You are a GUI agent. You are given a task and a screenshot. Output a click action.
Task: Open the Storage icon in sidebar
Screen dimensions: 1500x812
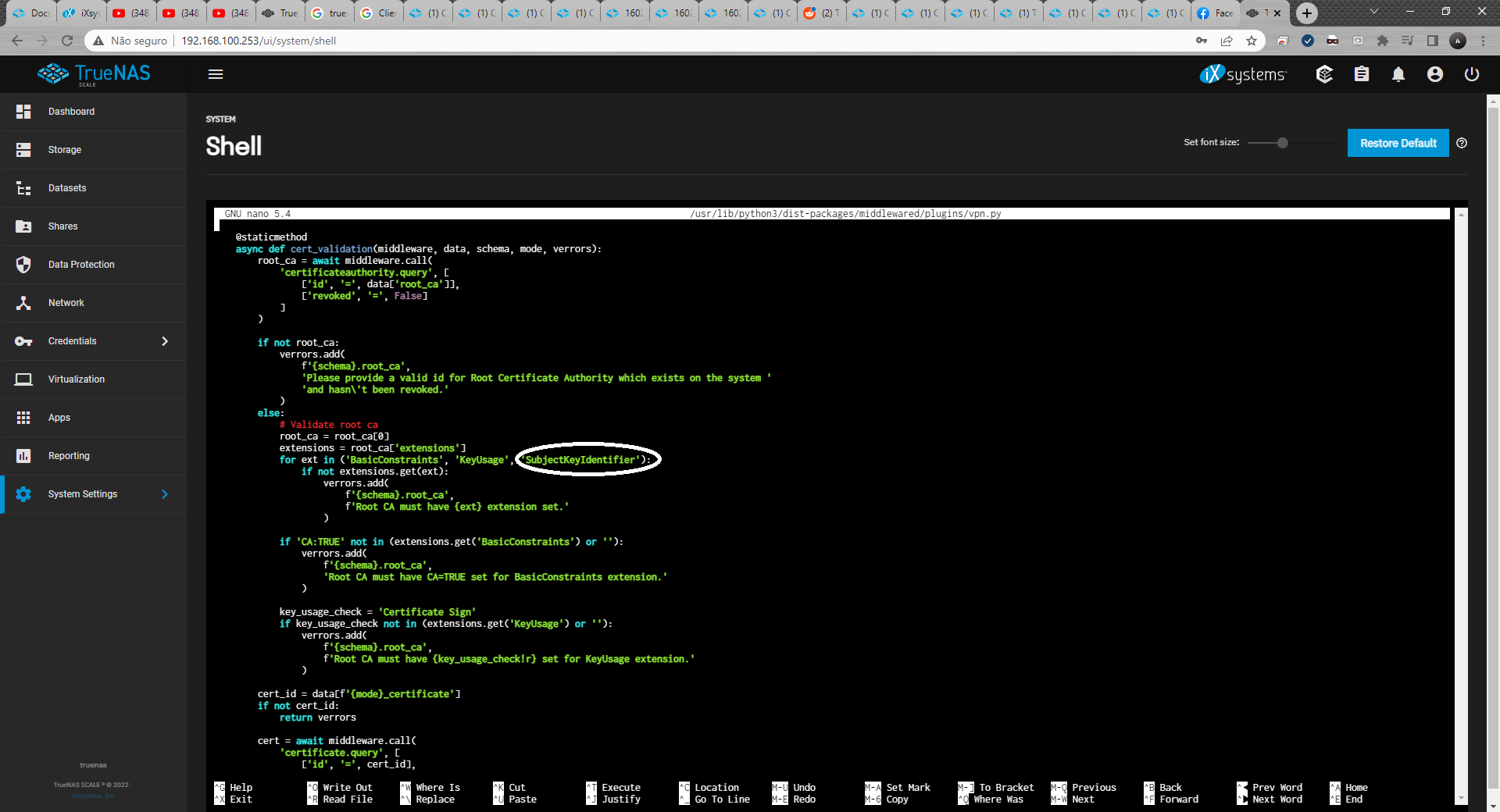[x=23, y=150]
